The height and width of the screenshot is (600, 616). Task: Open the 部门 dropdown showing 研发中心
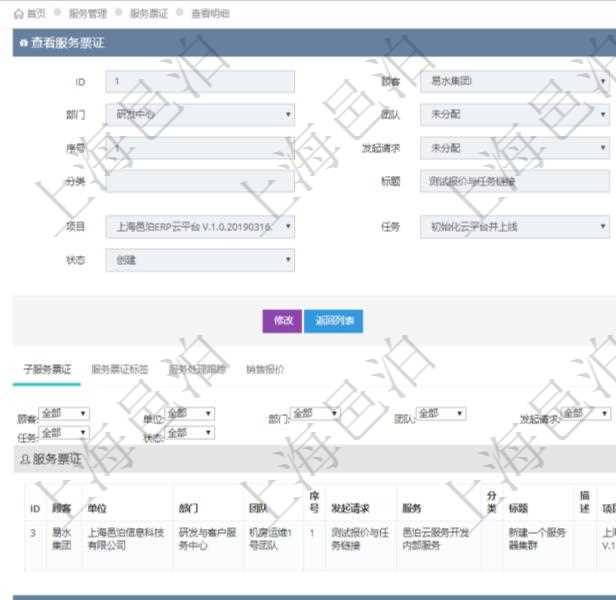click(x=200, y=115)
